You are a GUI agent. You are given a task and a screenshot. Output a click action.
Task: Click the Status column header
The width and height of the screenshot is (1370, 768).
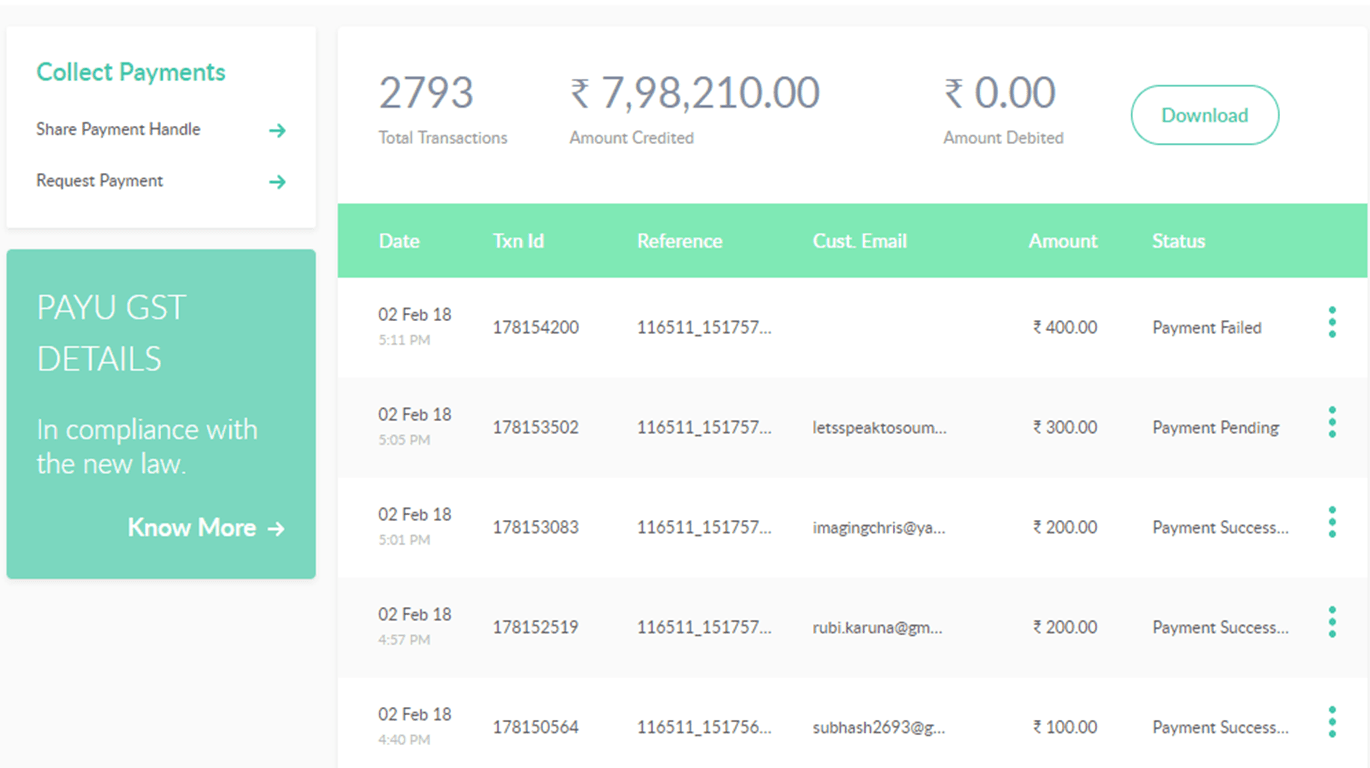1178,241
